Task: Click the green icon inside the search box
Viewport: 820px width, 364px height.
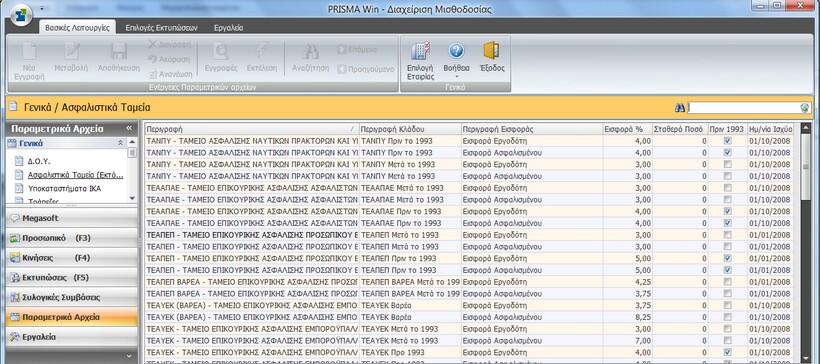Action: tap(804, 108)
